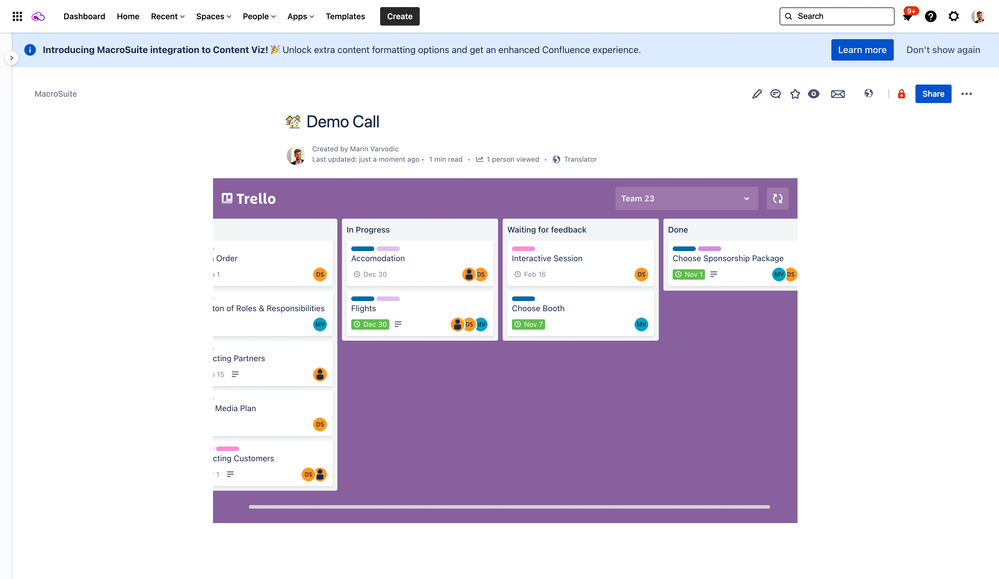Open the notifications bell icon

click(x=908, y=17)
